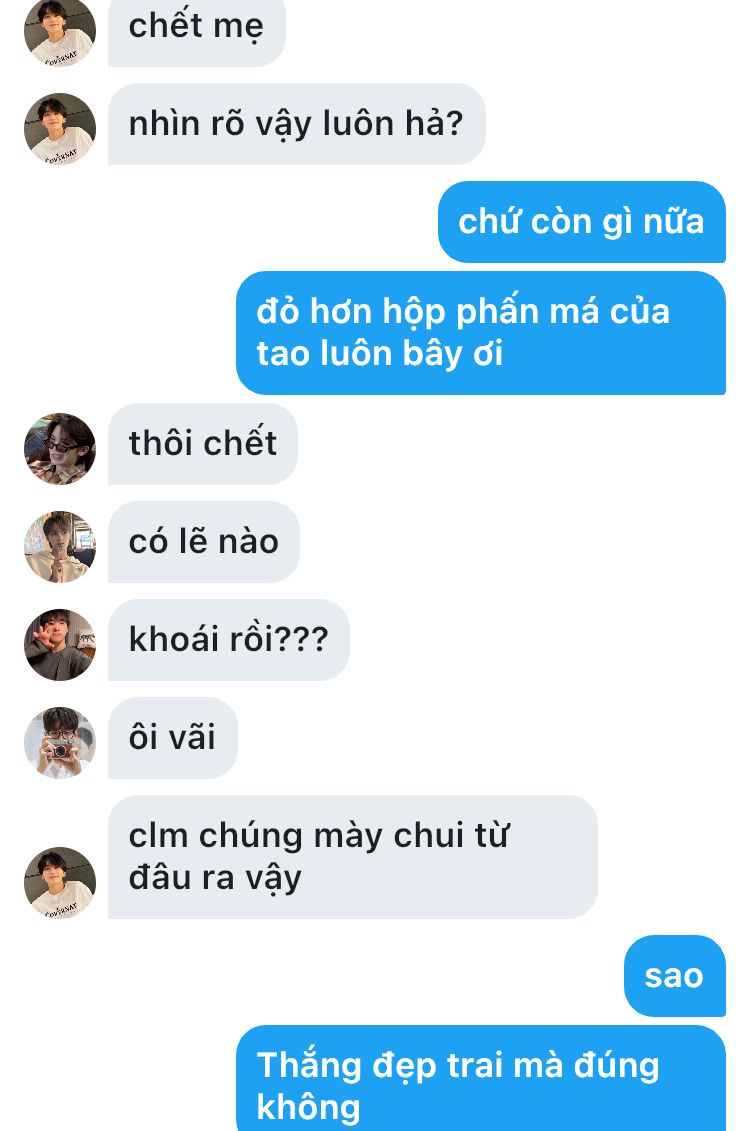The width and height of the screenshot is (750, 1131).
Task: Open profile of sender of "thôi chết"
Action: tap(60, 449)
